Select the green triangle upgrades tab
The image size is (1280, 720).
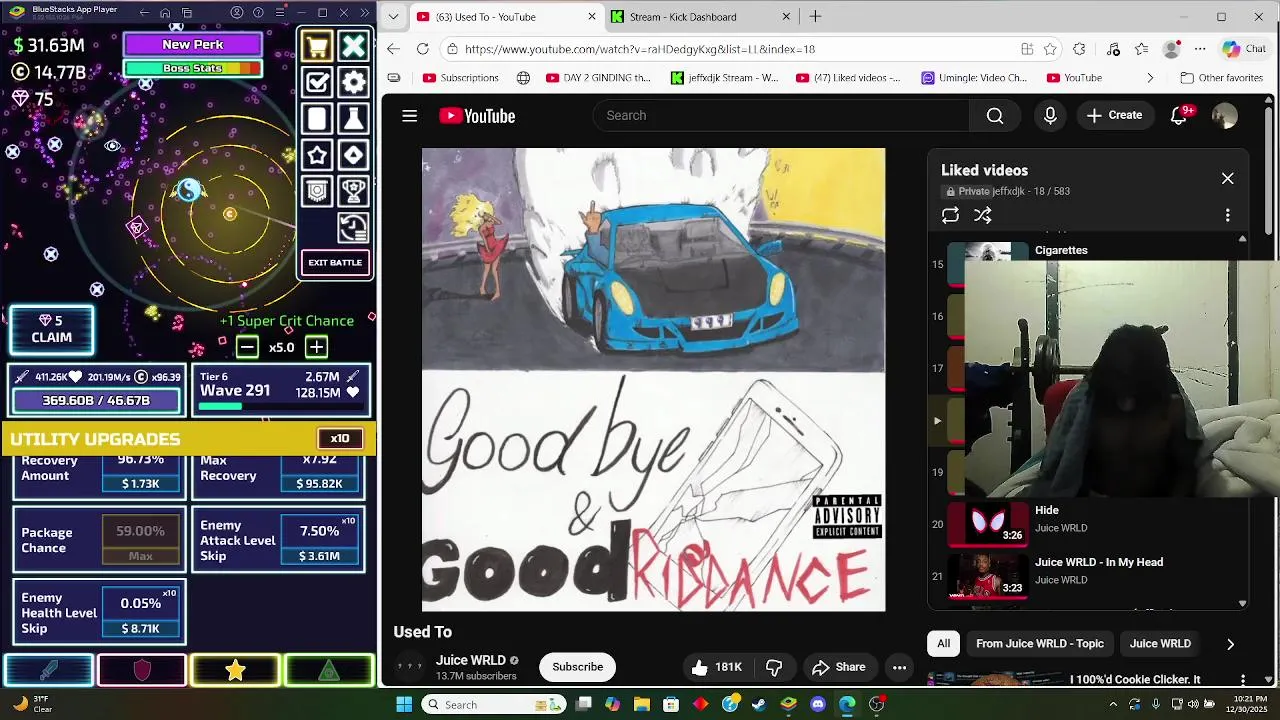(x=329, y=671)
